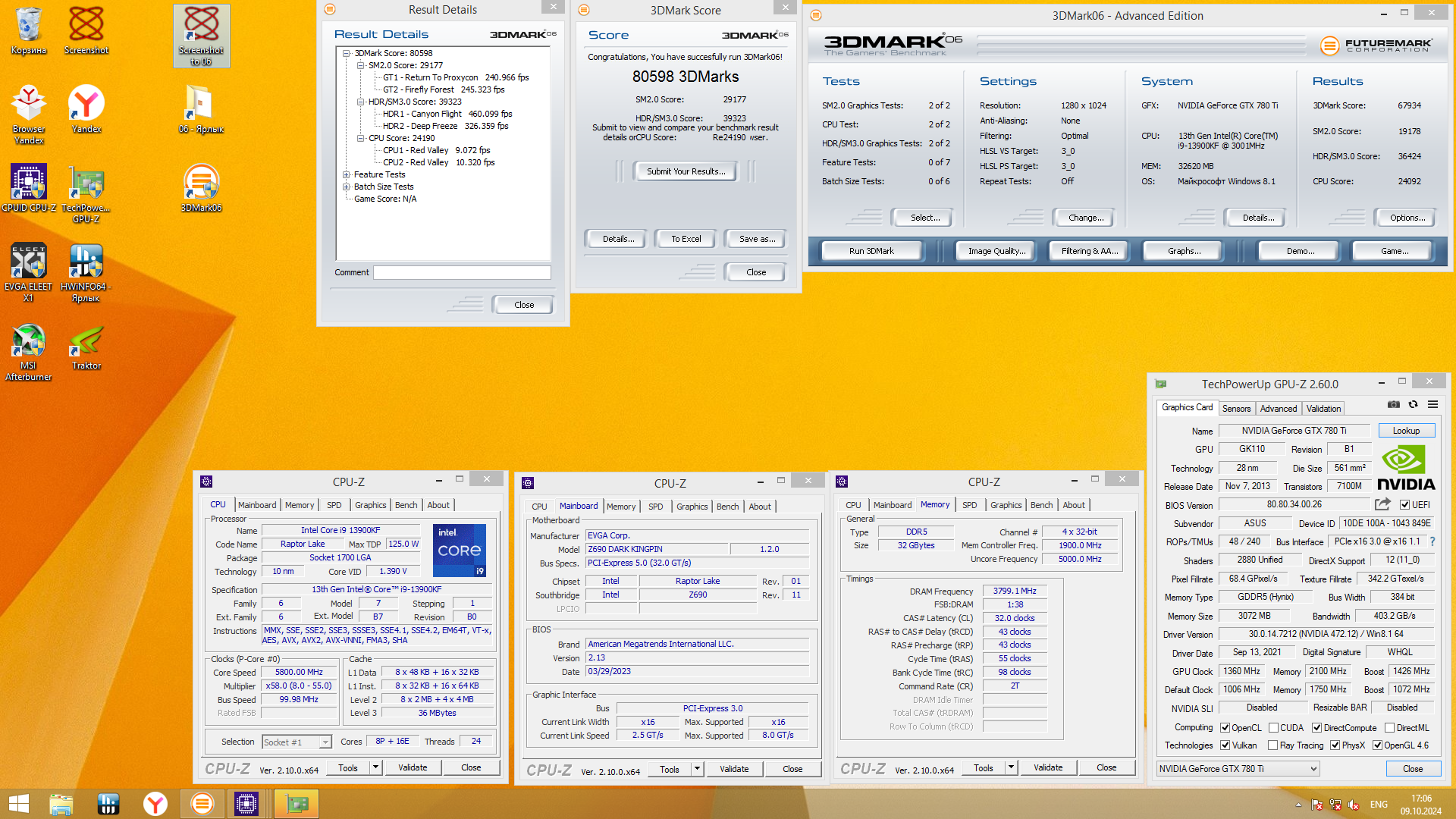
Task: Select the Screenshot to 06 desktop icon
Action: (201, 36)
